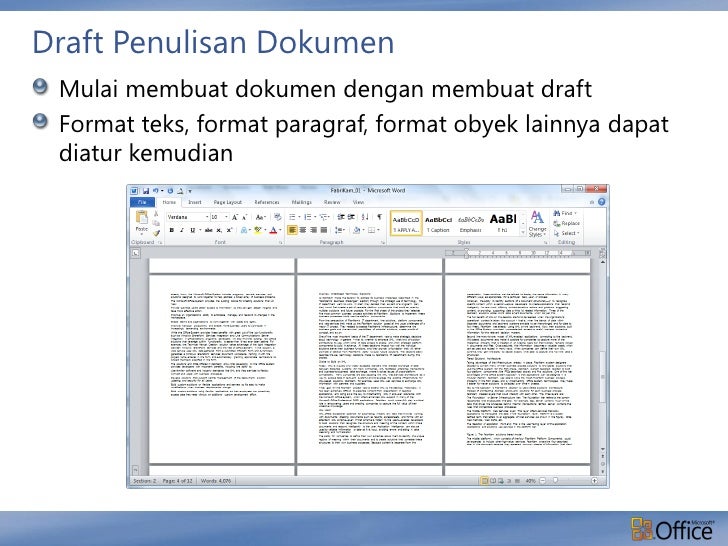Screen dimensions: 728x546
Task: Apply the AaBl heading style
Action: pyautogui.click(x=503, y=223)
